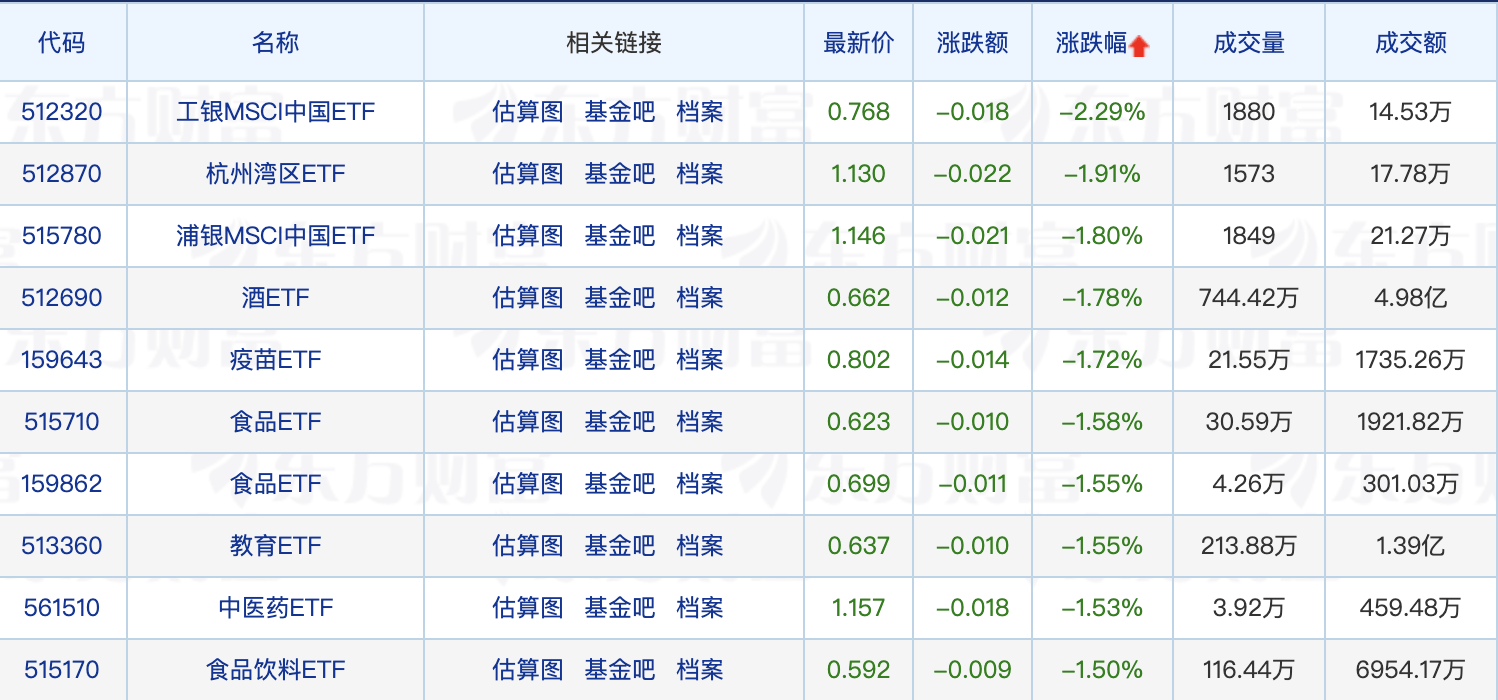Sort by 涨跌额 column header
The width and height of the screenshot is (1498, 700).
point(972,43)
